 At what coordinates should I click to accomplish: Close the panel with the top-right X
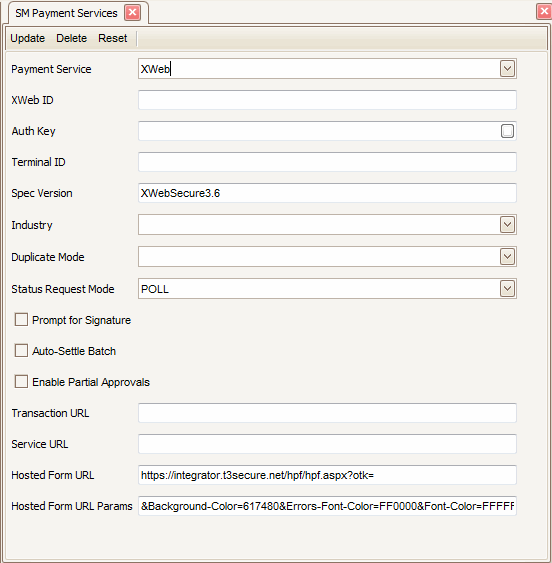point(544,11)
